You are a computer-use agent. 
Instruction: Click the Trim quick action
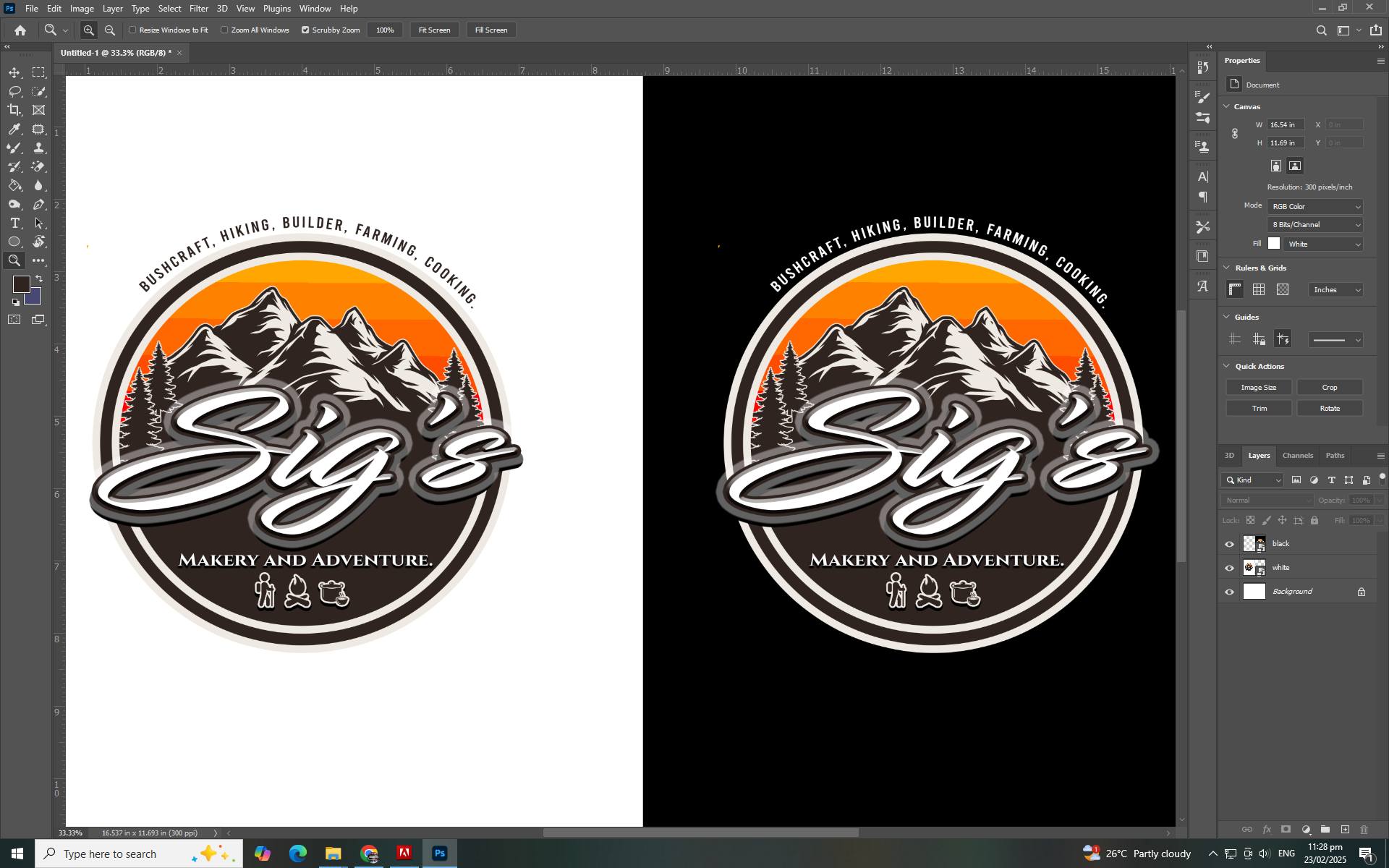(1260, 409)
